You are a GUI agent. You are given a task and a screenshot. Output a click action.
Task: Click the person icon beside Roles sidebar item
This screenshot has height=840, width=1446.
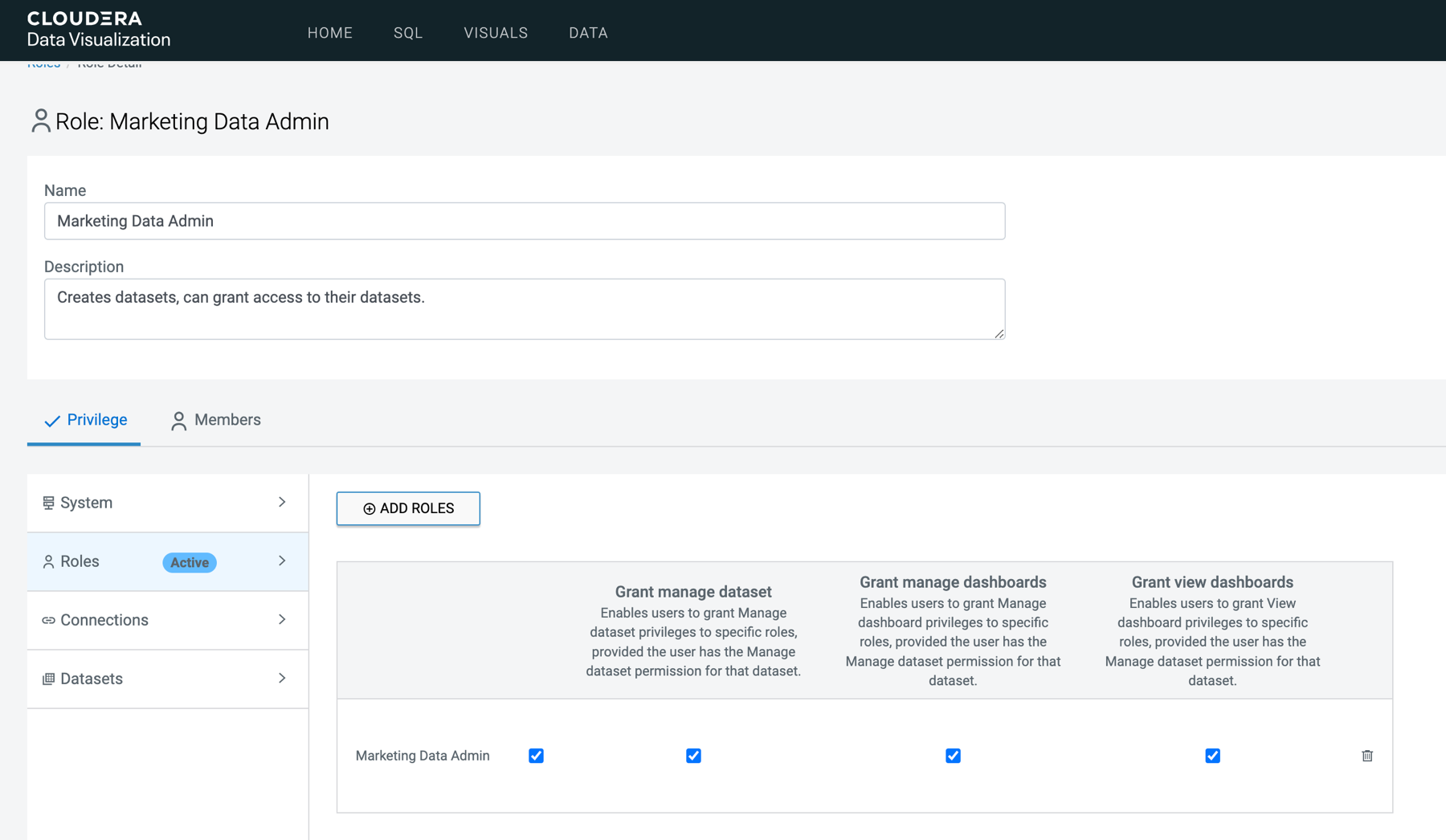click(x=48, y=561)
